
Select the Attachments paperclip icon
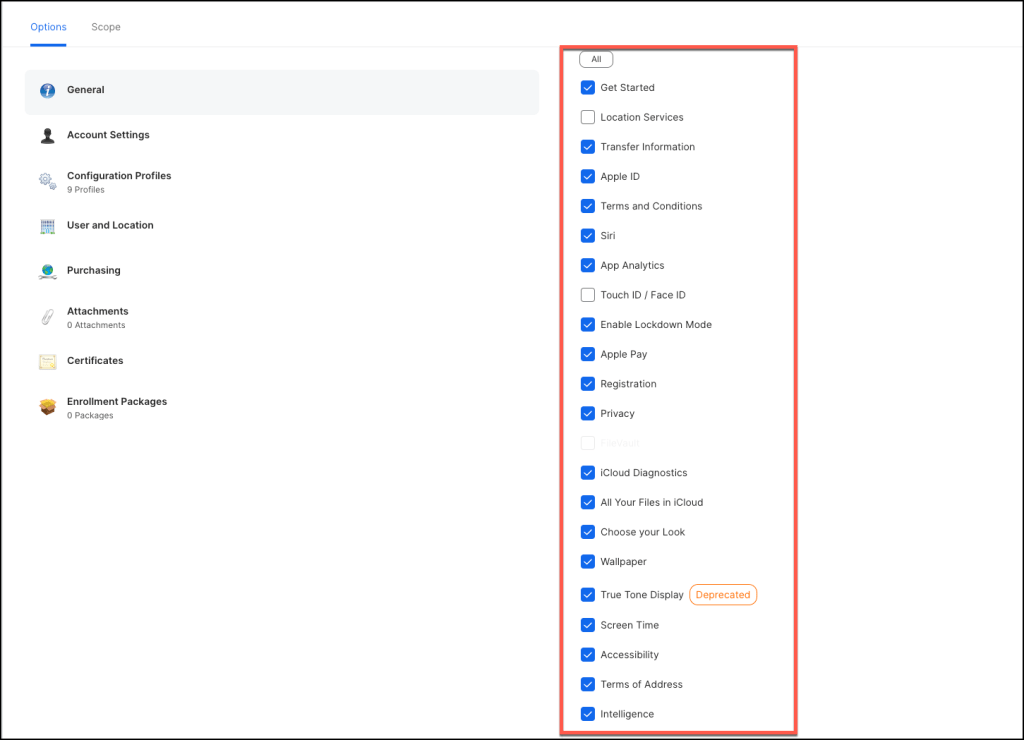pos(47,317)
